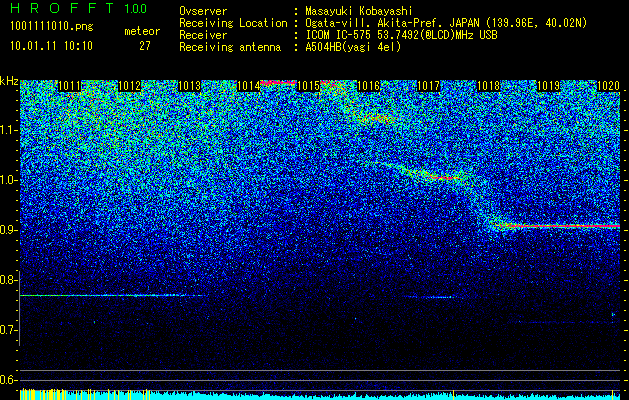Click the ICOM IC-575 receiver text

click(401, 35)
